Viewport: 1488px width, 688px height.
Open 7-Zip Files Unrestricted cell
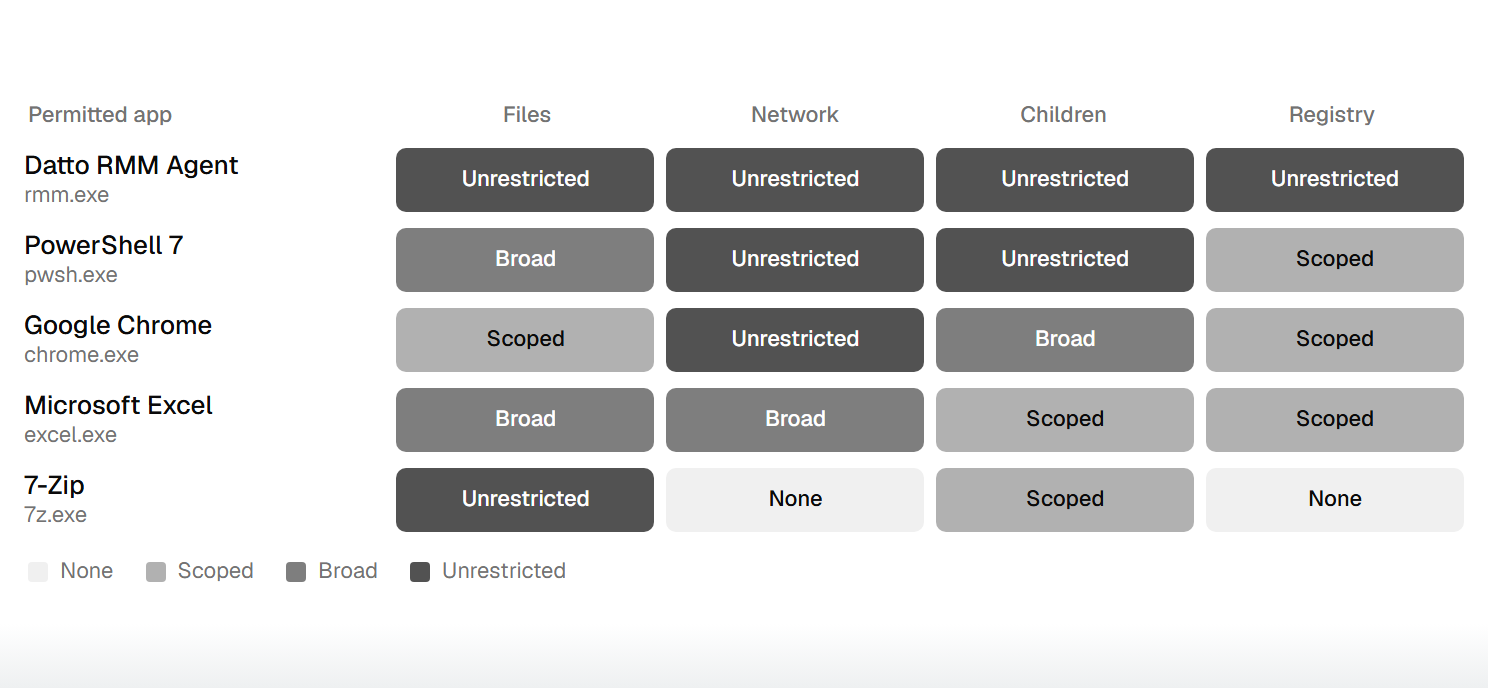[525, 500]
